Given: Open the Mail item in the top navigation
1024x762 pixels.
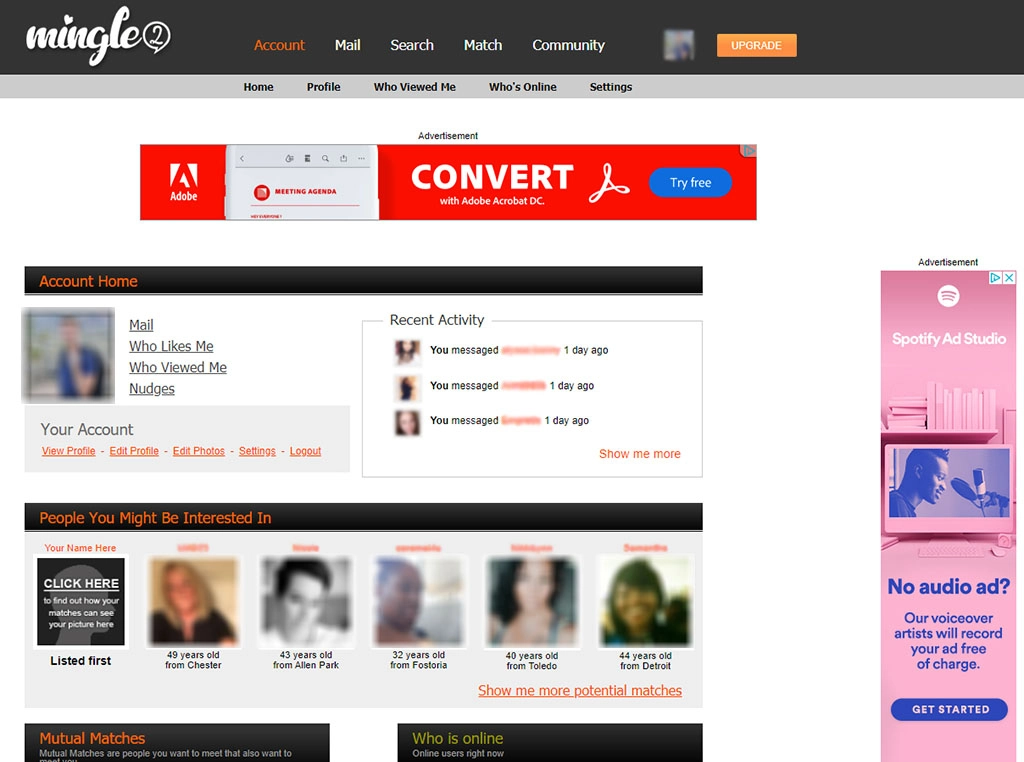Looking at the screenshot, I should (347, 45).
